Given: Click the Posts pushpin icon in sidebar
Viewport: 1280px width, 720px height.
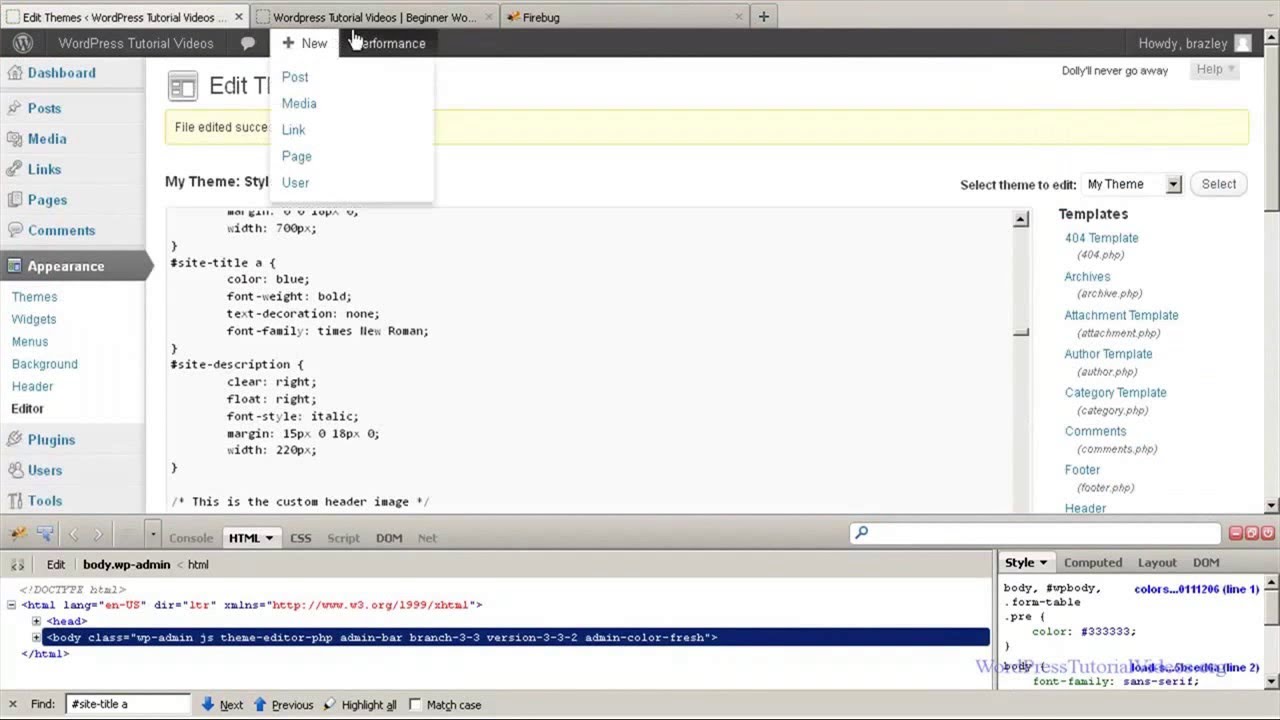Looking at the screenshot, I should [x=14, y=108].
